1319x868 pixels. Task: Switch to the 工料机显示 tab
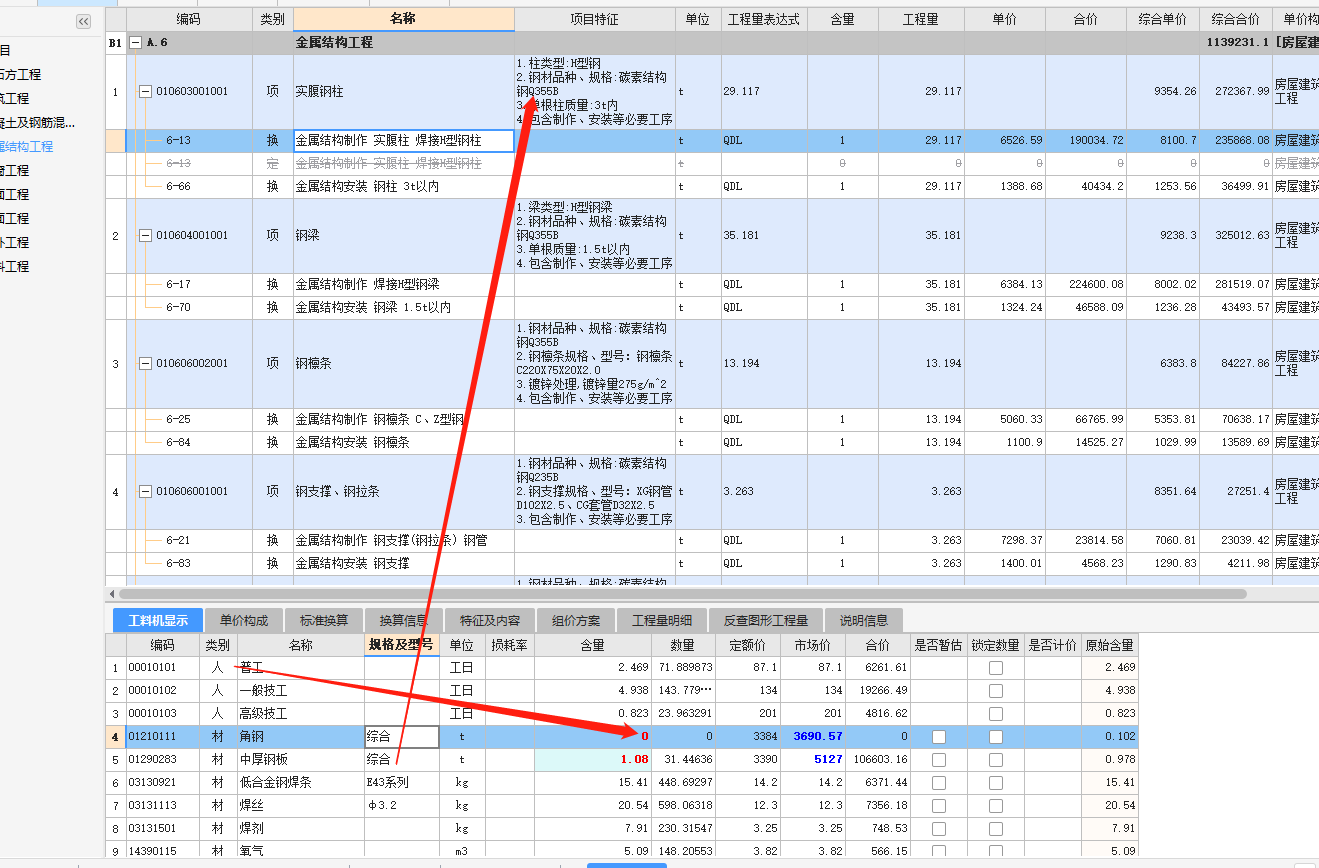(158, 620)
